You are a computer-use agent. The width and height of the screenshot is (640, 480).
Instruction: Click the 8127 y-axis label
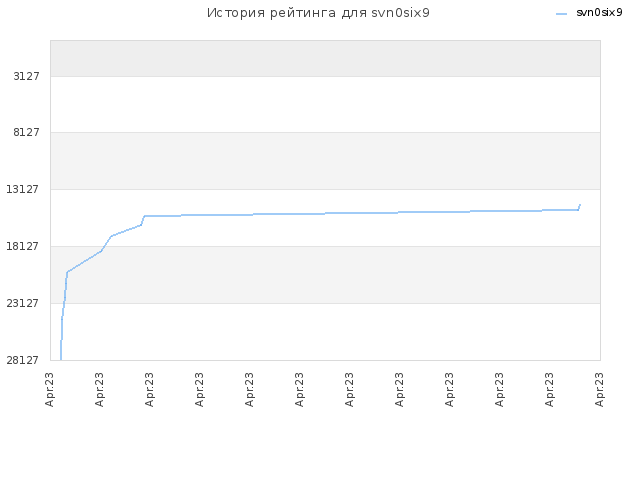click(x=26, y=132)
